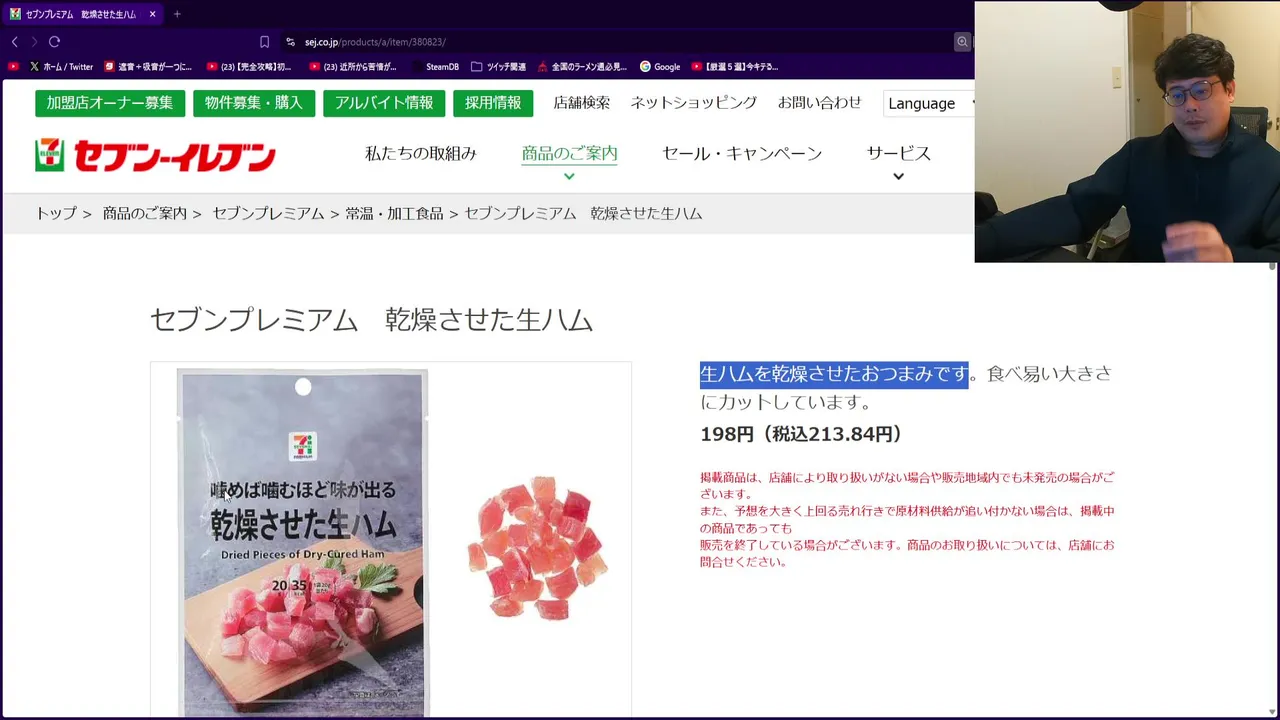Open the Google bookmark
Image resolution: width=1280 pixels, height=720 pixels.
pyautogui.click(x=660, y=67)
